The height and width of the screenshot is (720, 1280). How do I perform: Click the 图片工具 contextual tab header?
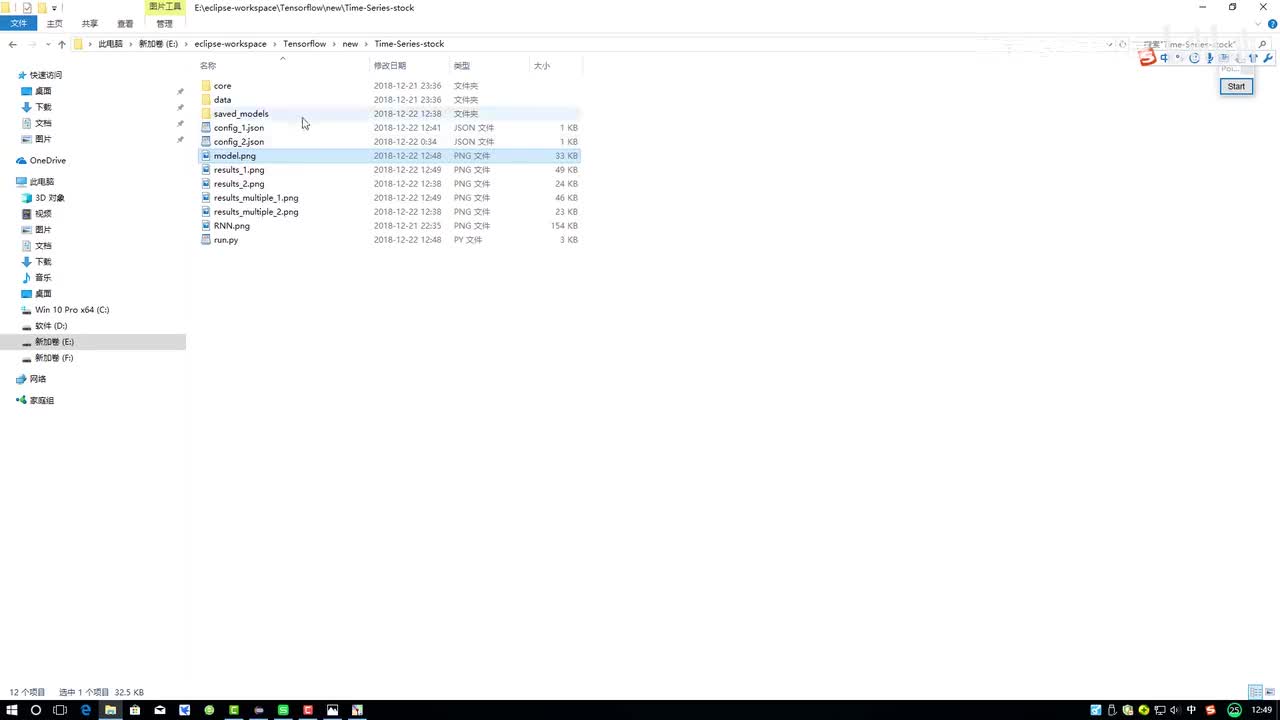tap(165, 7)
